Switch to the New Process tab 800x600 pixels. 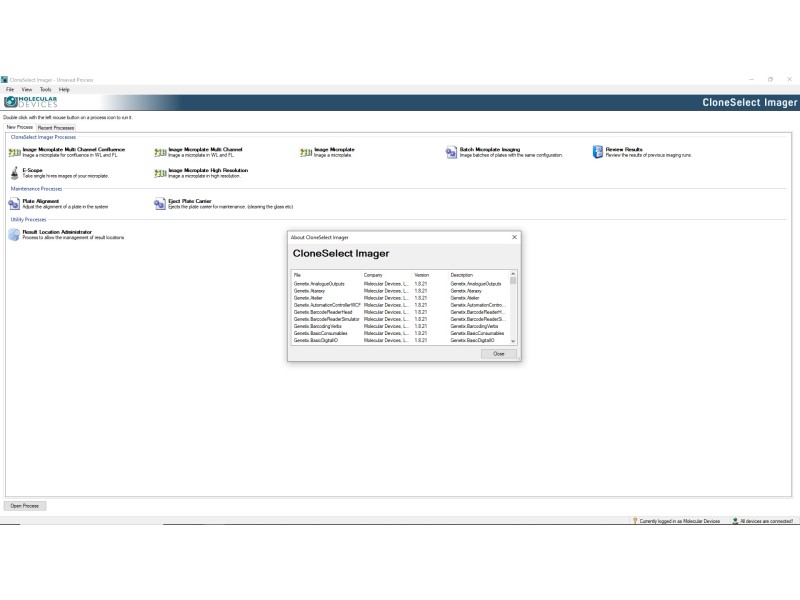click(19, 127)
